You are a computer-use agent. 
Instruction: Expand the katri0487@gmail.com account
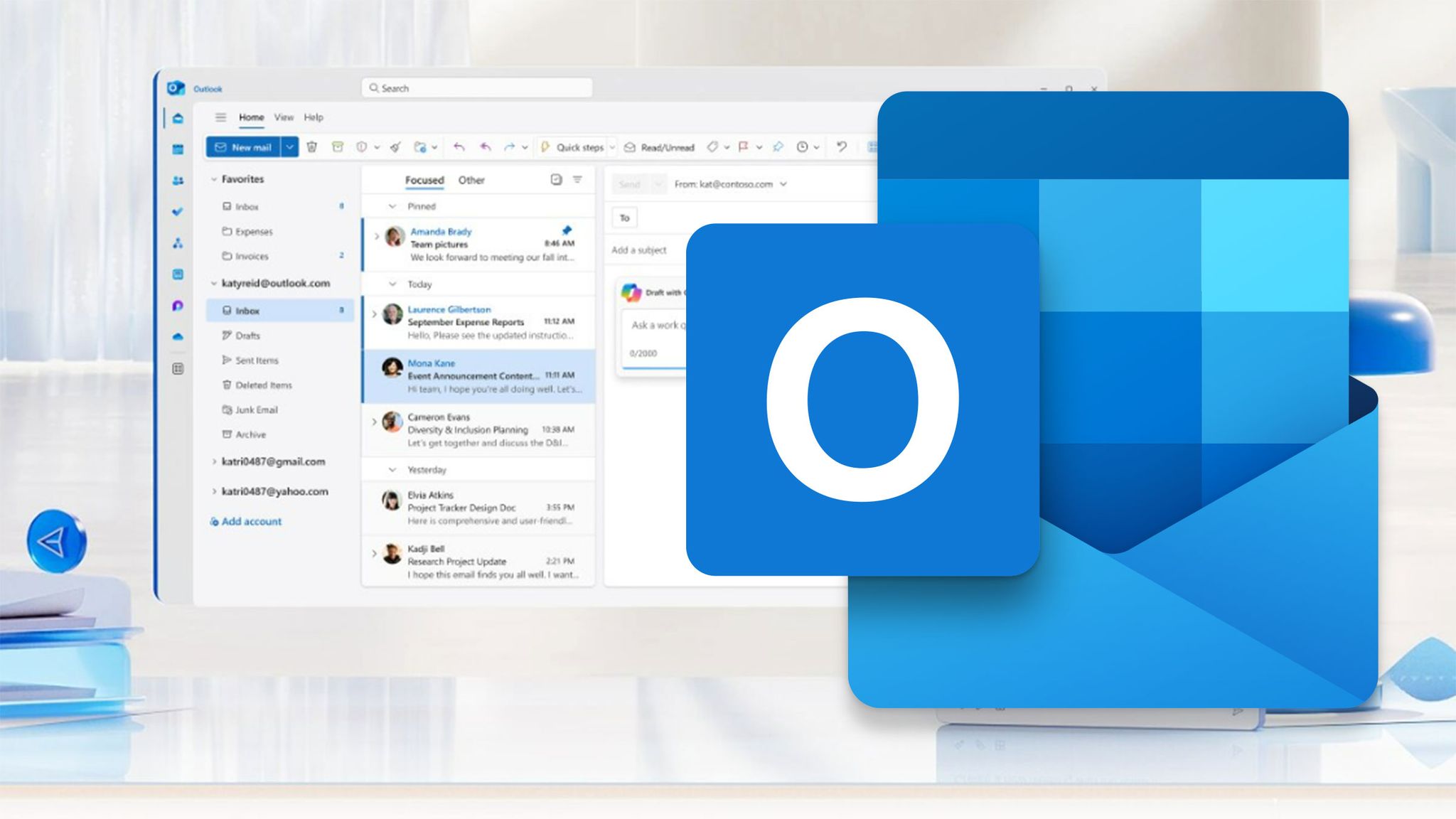[x=213, y=461]
